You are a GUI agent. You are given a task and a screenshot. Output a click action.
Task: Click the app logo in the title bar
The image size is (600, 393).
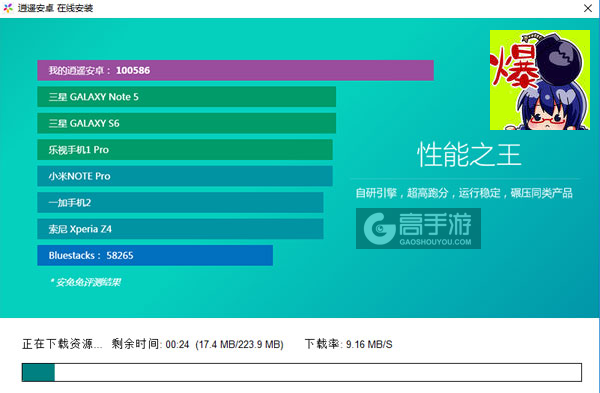pyautogui.click(x=8, y=8)
